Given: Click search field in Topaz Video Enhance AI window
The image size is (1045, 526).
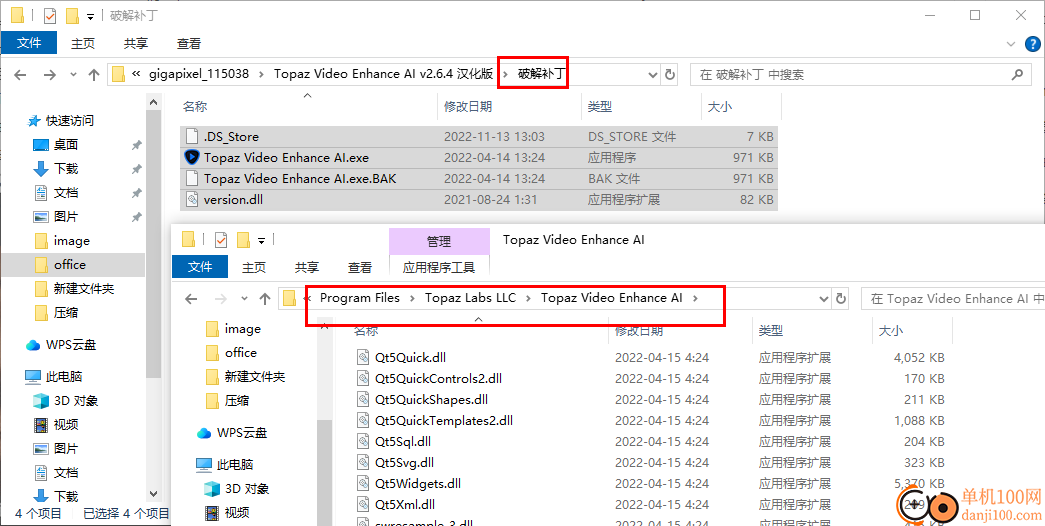Looking at the screenshot, I should pyautogui.click(x=953, y=299).
